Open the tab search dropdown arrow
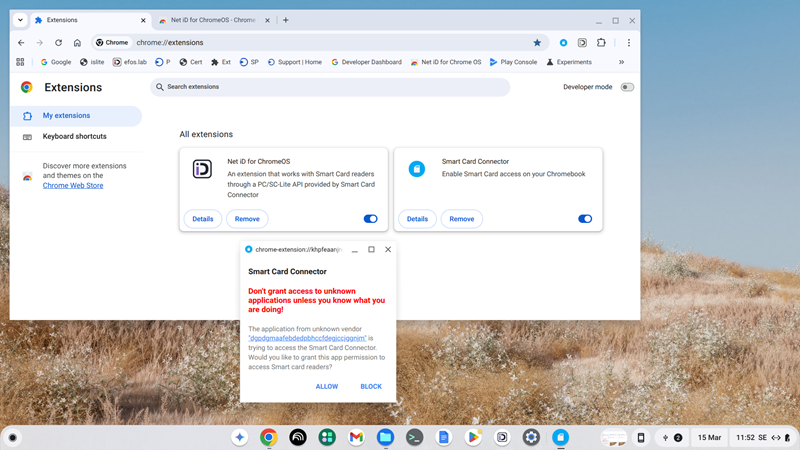This screenshot has width=800, height=450. 20,20
